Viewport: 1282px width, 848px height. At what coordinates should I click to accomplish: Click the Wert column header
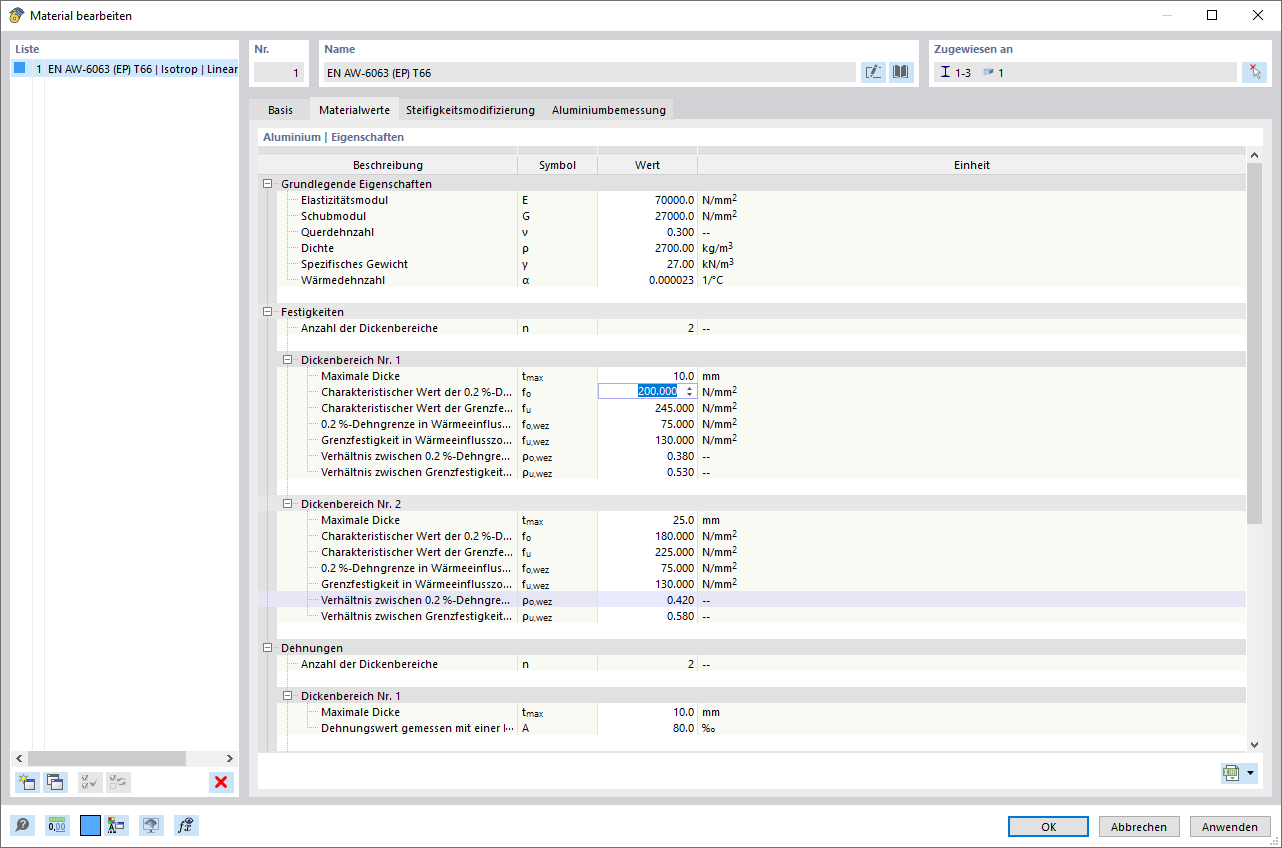pos(647,165)
